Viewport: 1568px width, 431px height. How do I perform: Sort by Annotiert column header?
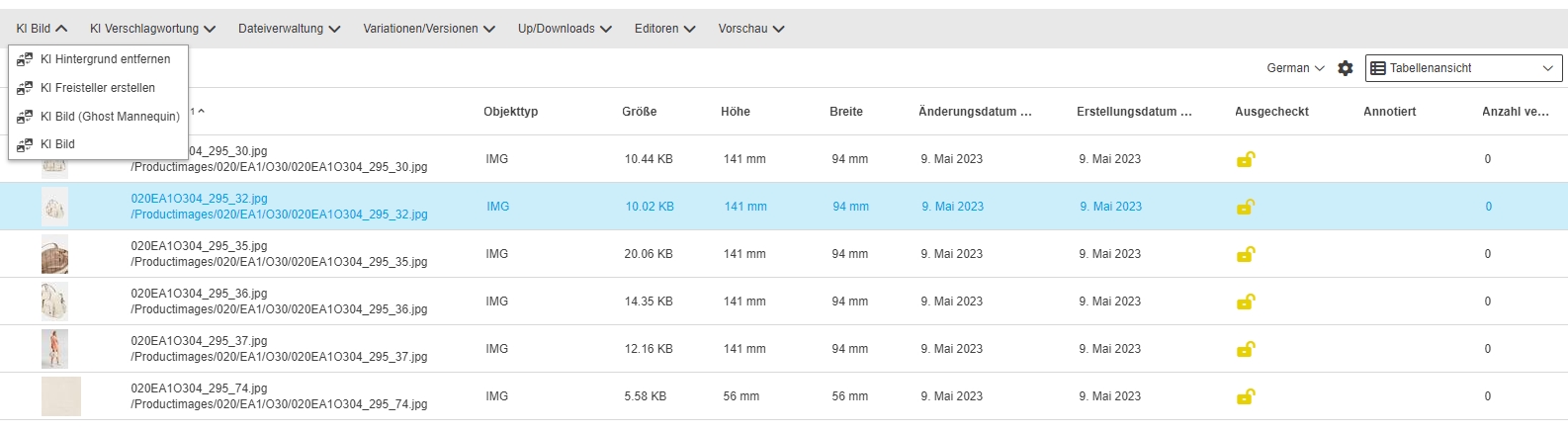coord(1390,112)
